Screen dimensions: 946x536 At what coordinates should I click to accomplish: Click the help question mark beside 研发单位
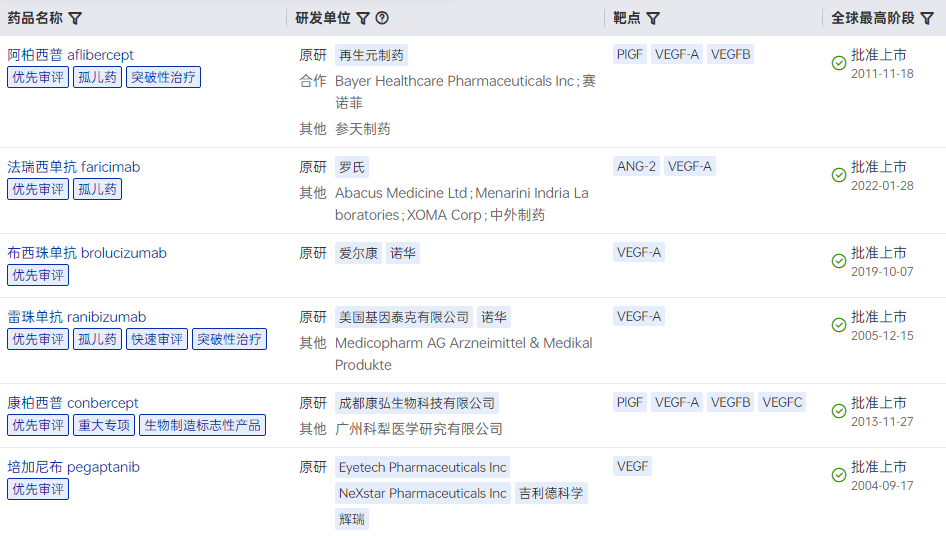point(382,18)
